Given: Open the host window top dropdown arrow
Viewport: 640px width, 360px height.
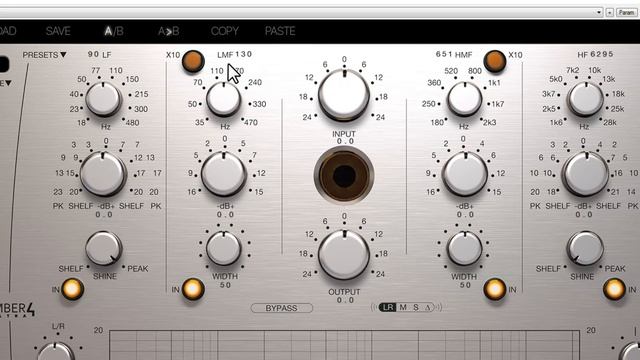Looking at the screenshot, I should click(599, 12).
